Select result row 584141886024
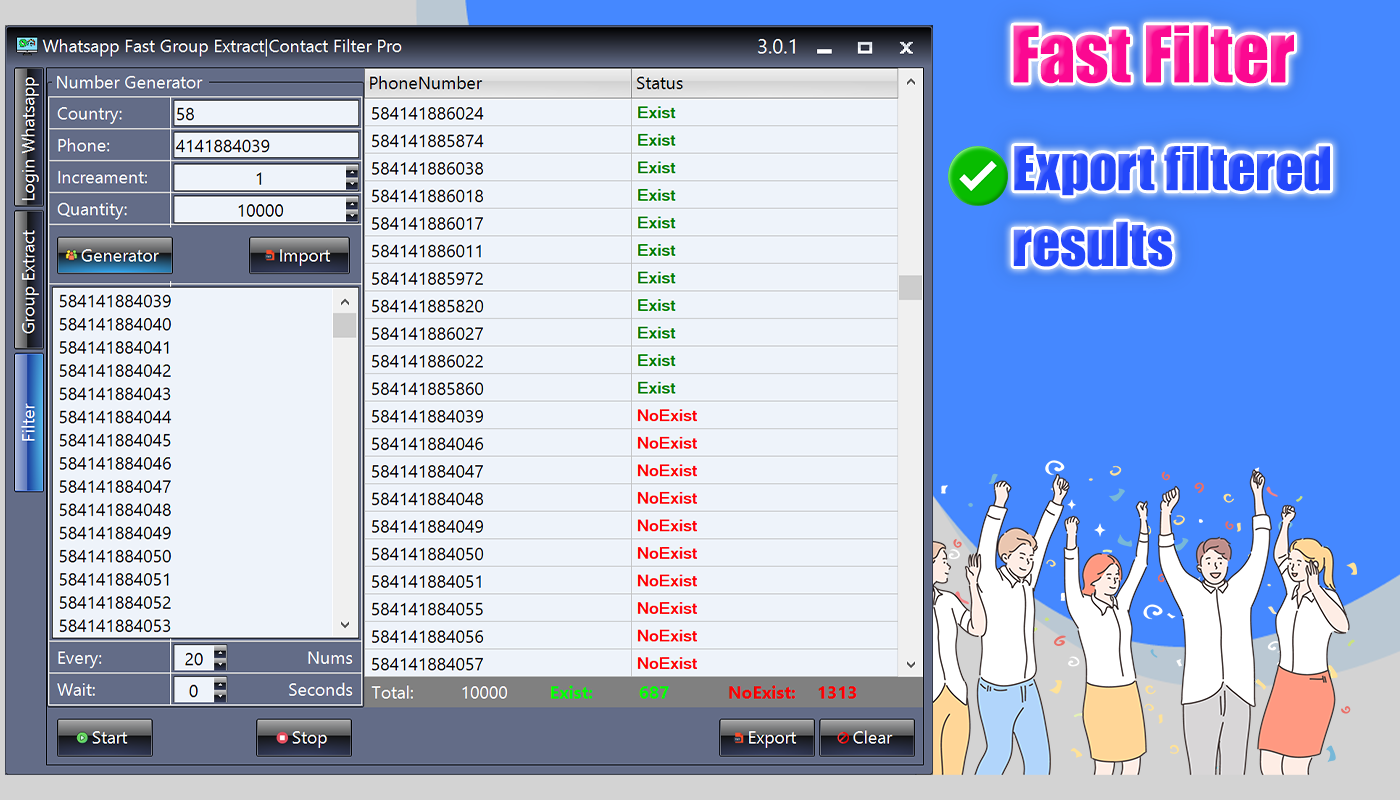This screenshot has width=1400, height=800. coord(631,113)
